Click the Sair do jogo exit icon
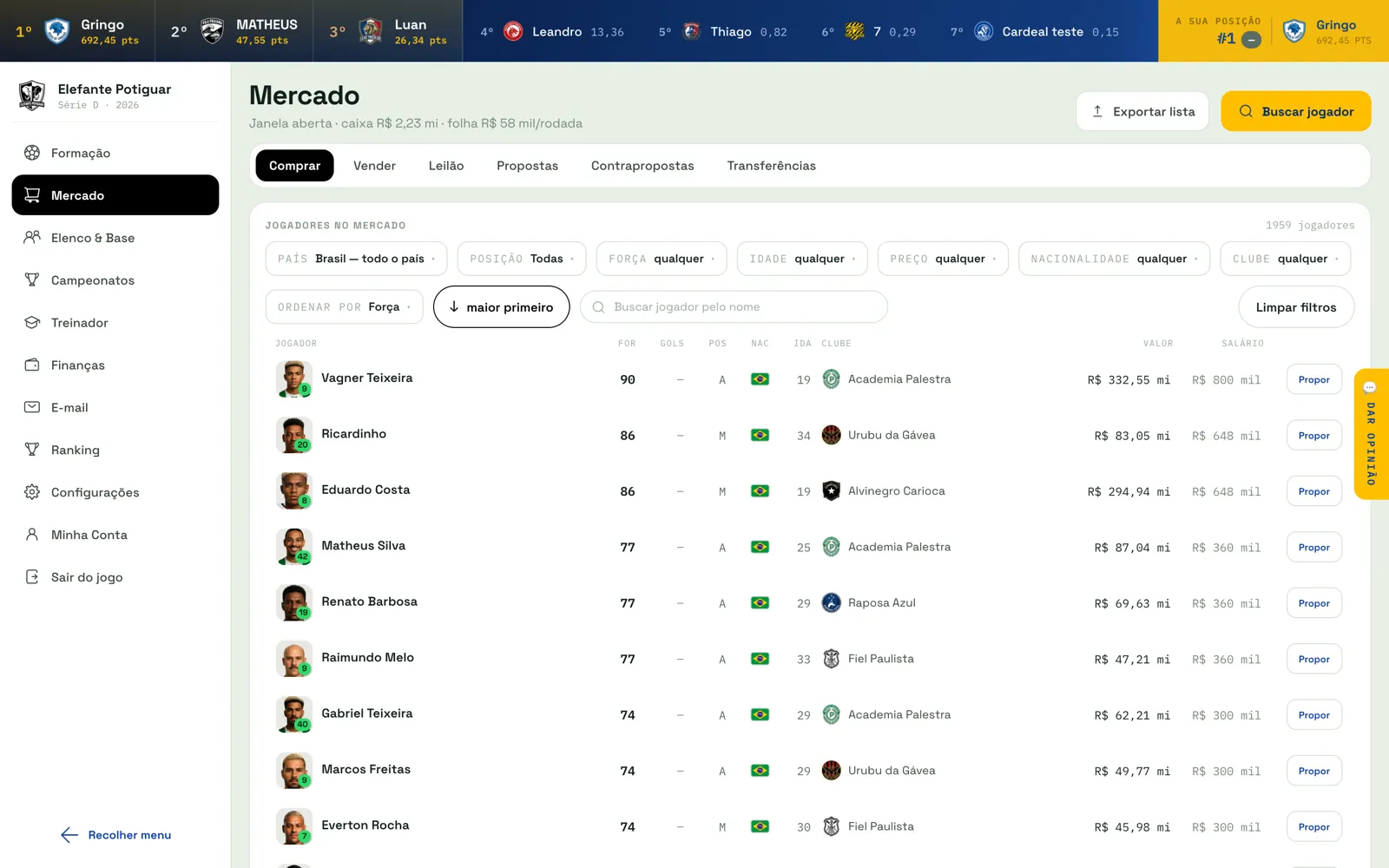Screen dimensions: 1389x868 pos(32,576)
